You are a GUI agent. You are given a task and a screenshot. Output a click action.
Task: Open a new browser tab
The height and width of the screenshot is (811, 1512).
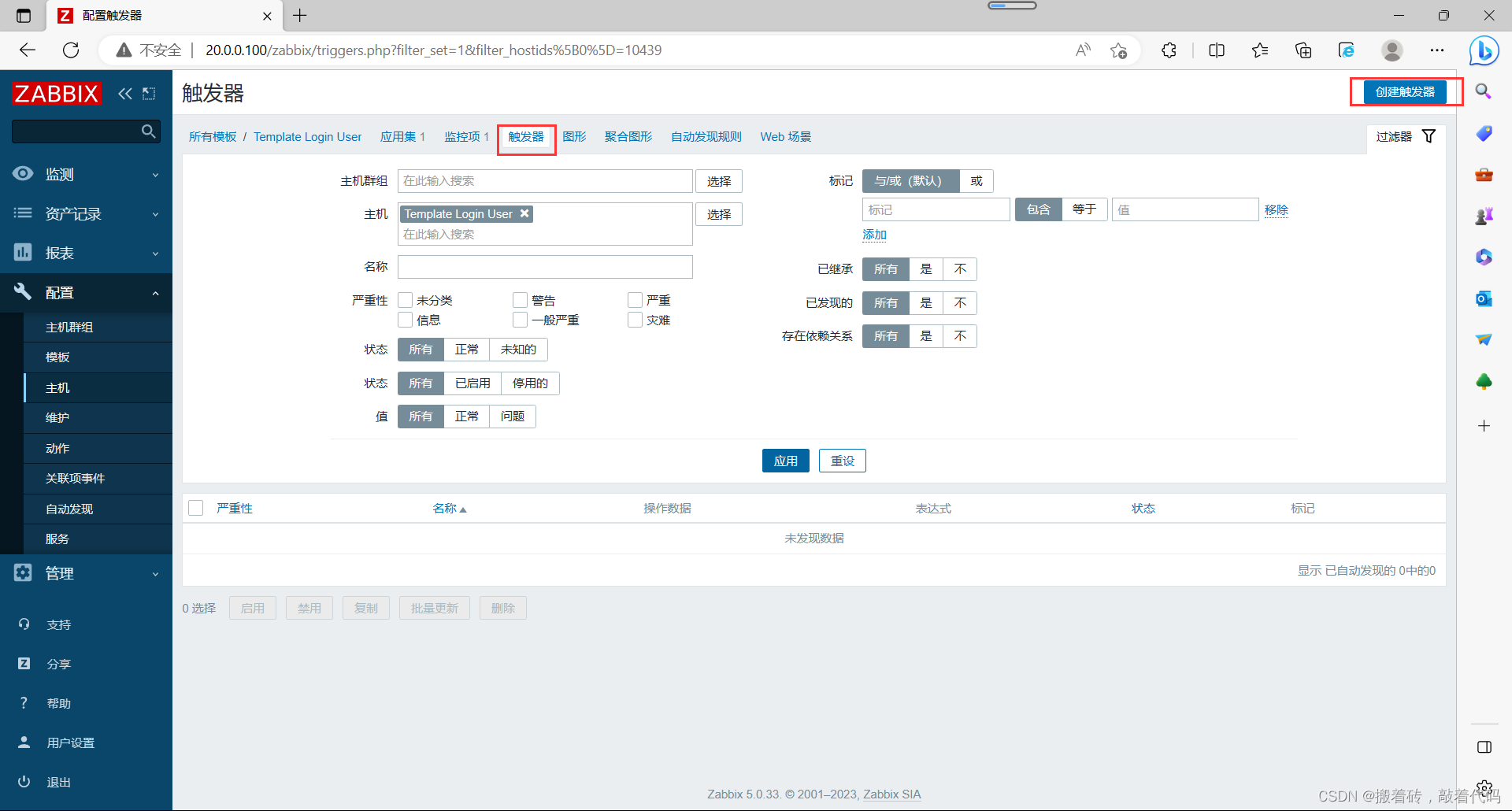pyautogui.click(x=300, y=15)
